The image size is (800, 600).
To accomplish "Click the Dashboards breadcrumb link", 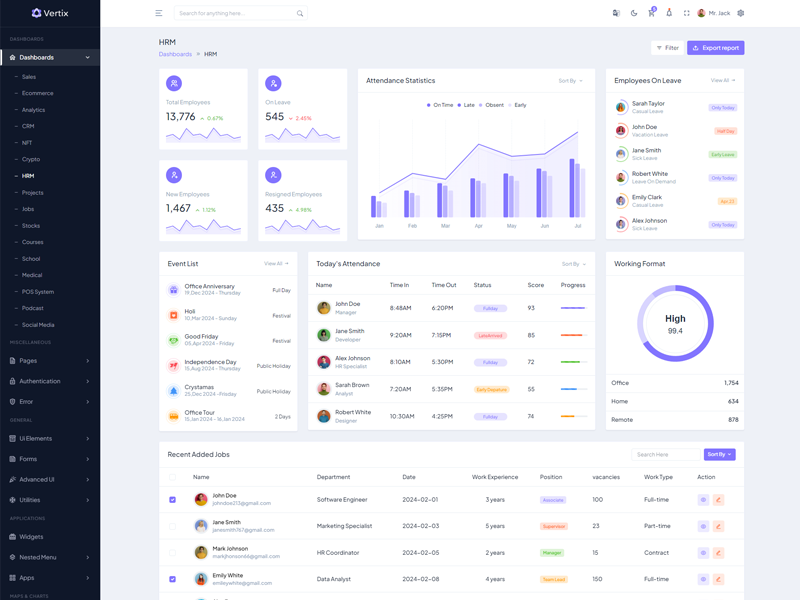I will coord(175,54).
